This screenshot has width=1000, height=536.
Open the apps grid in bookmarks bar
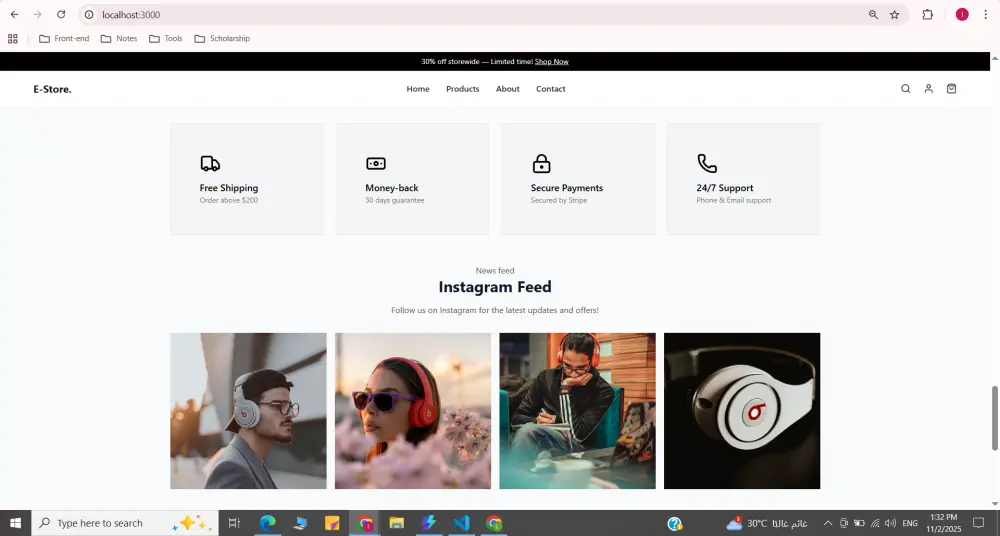(x=13, y=38)
